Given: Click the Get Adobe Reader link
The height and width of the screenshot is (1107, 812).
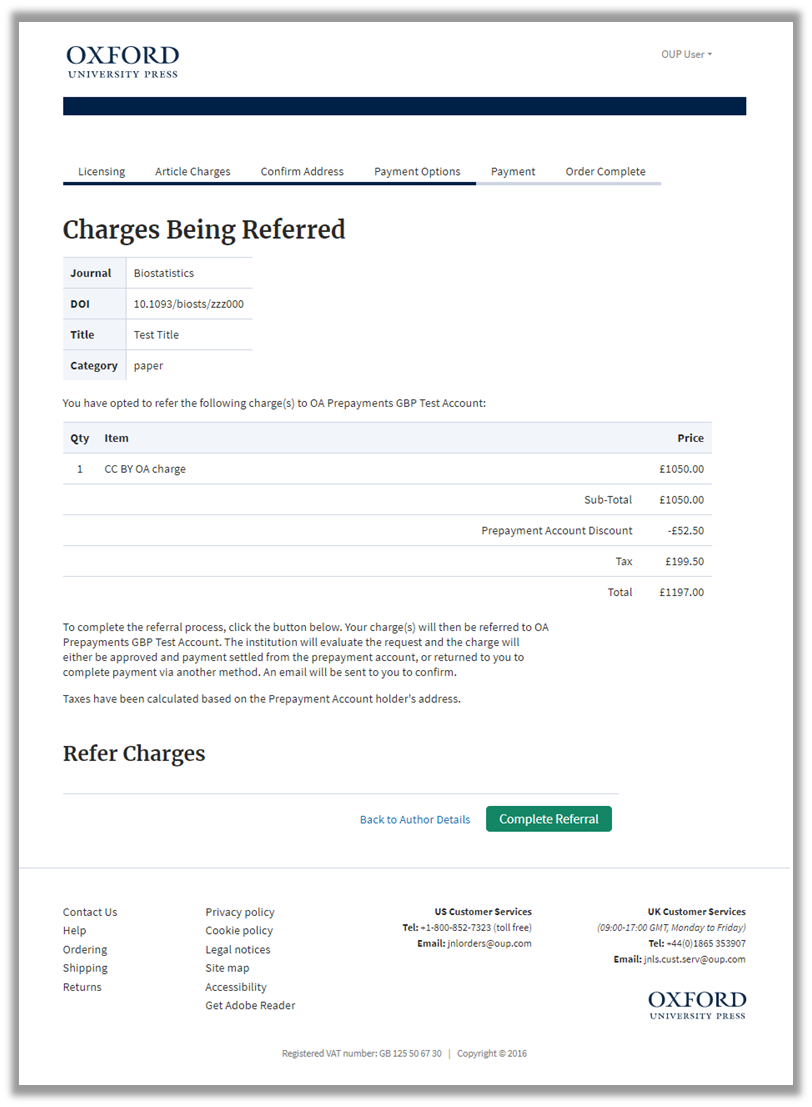Looking at the screenshot, I should click(250, 1005).
